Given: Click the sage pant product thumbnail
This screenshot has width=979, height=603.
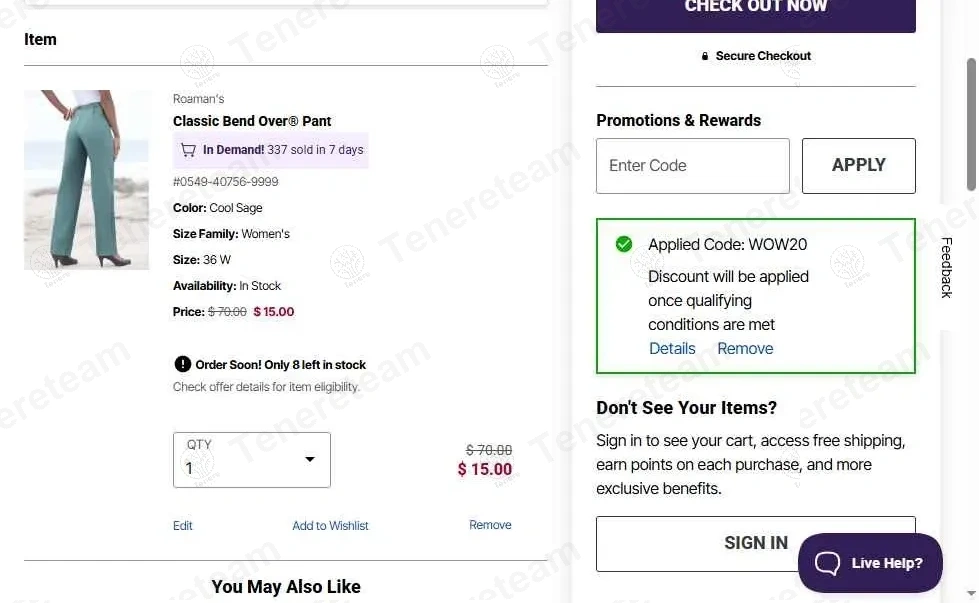Looking at the screenshot, I should coord(86,180).
